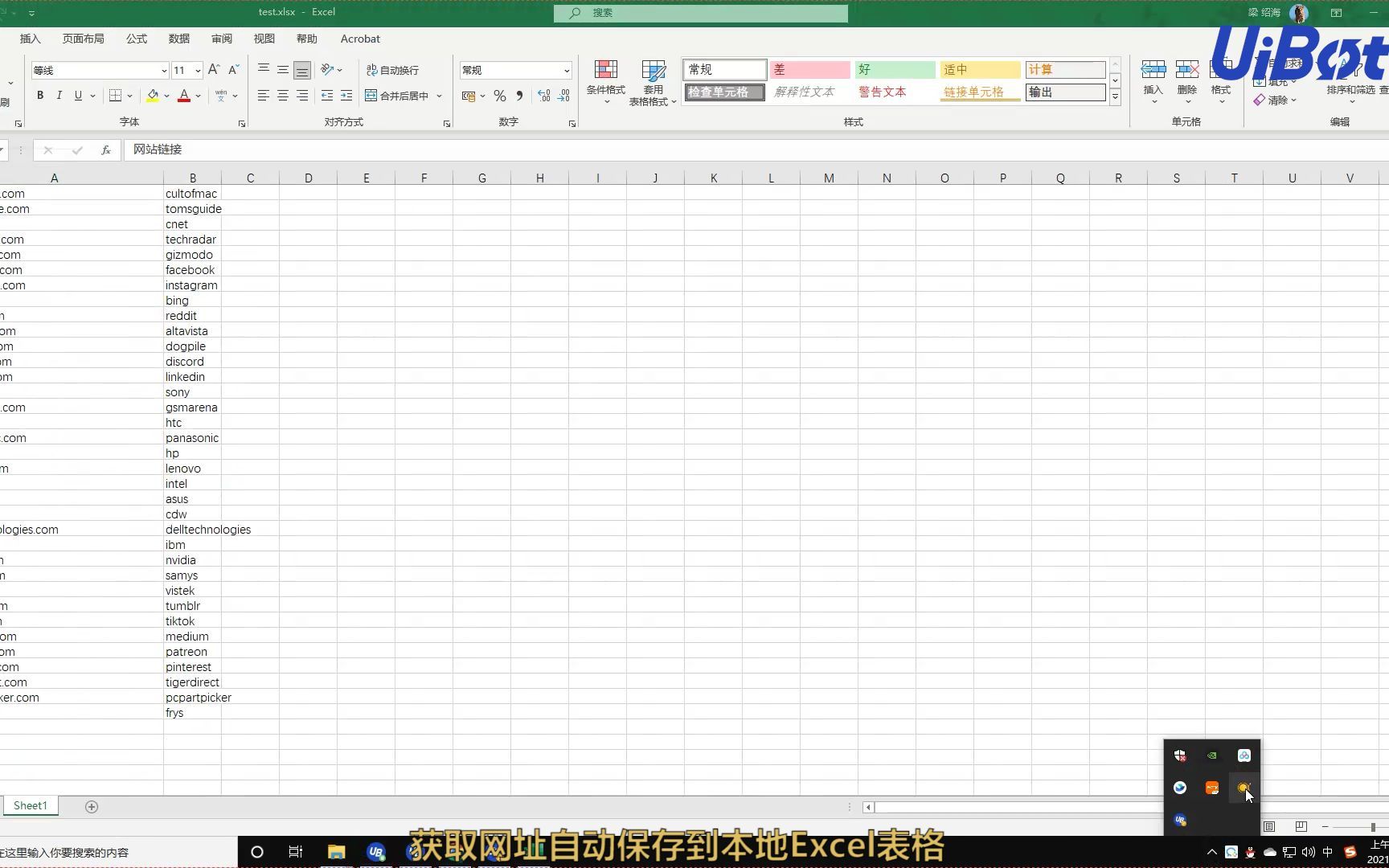Screen dimensions: 1389x868
Task: Open phonetic guide (wén) tool
Action: (x=221, y=96)
